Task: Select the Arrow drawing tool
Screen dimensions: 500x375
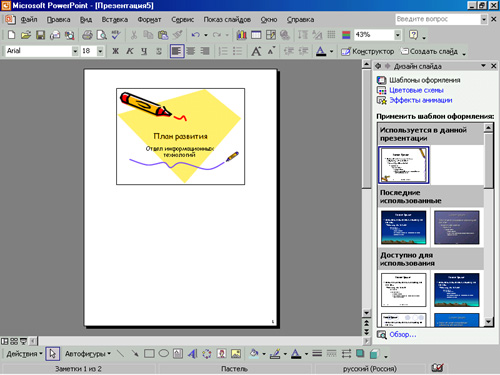Action: click(135, 354)
